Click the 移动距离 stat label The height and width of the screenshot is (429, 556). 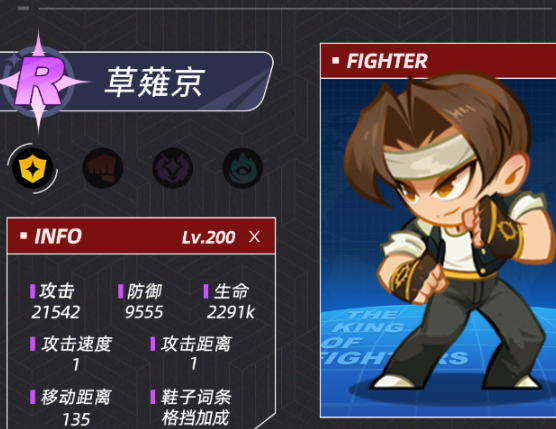[x=76, y=397]
